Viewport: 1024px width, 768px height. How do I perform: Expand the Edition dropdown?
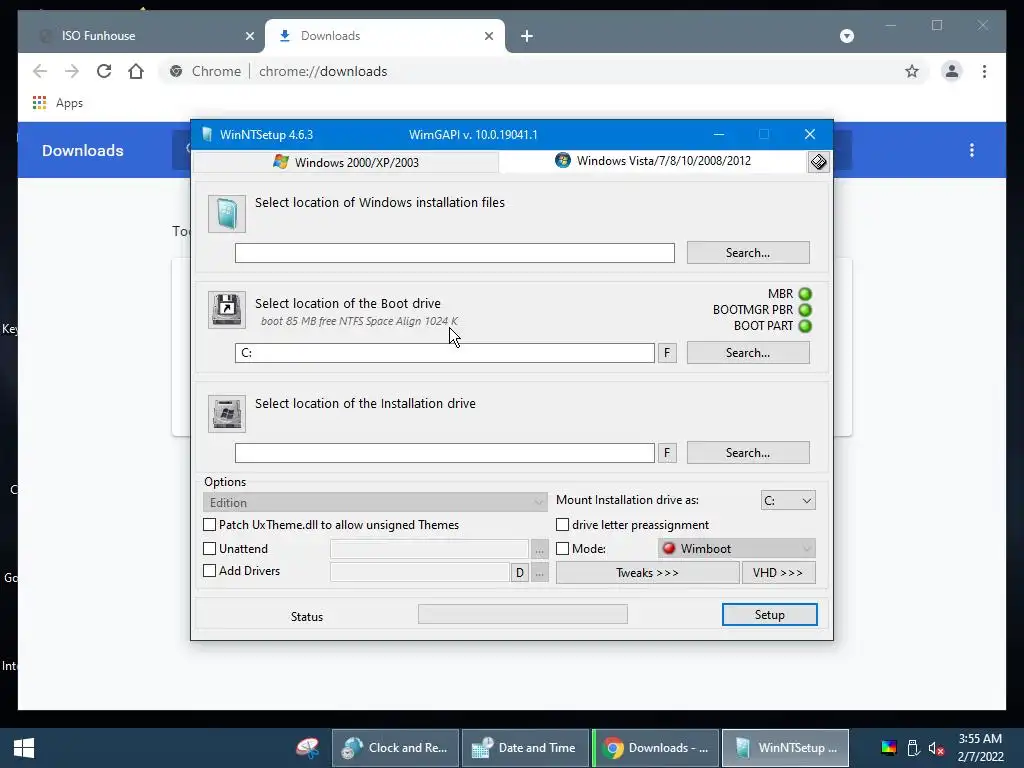click(375, 502)
